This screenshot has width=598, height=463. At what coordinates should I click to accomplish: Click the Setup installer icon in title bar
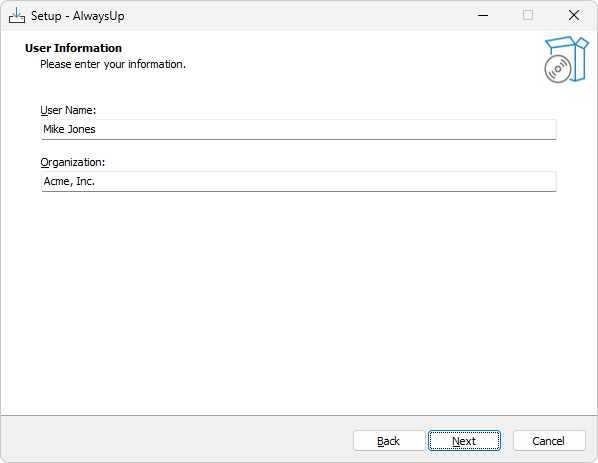pyautogui.click(x=17, y=16)
